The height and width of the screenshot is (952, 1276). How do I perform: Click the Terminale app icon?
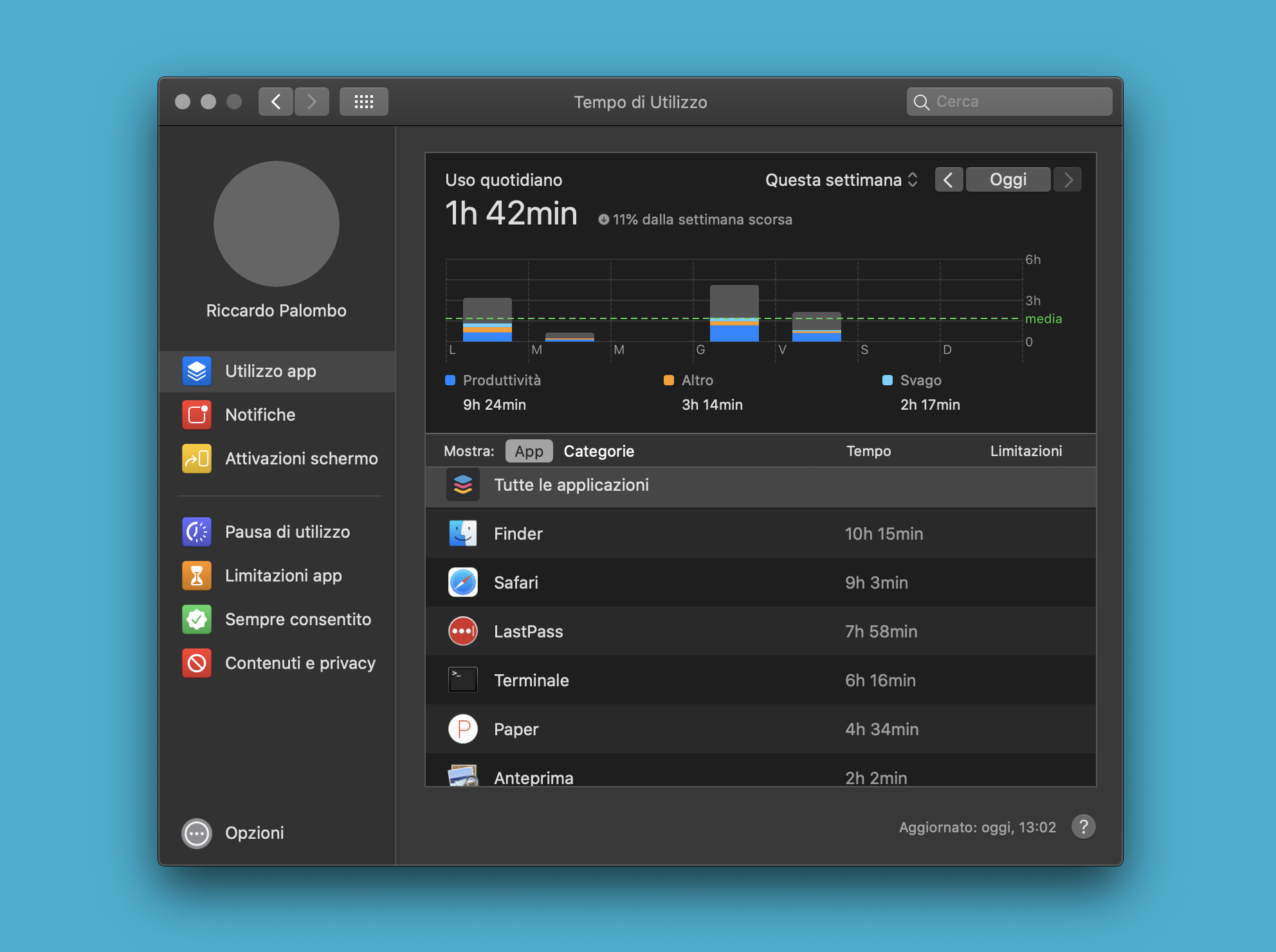point(462,680)
